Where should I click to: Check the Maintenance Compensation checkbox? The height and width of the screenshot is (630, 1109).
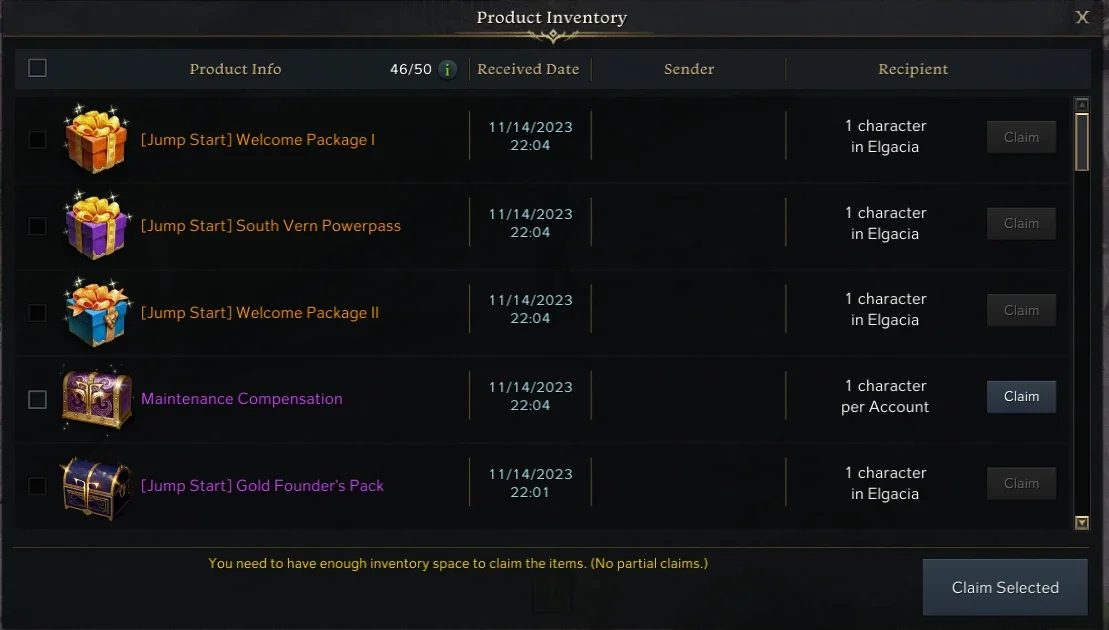pyautogui.click(x=37, y=399)
